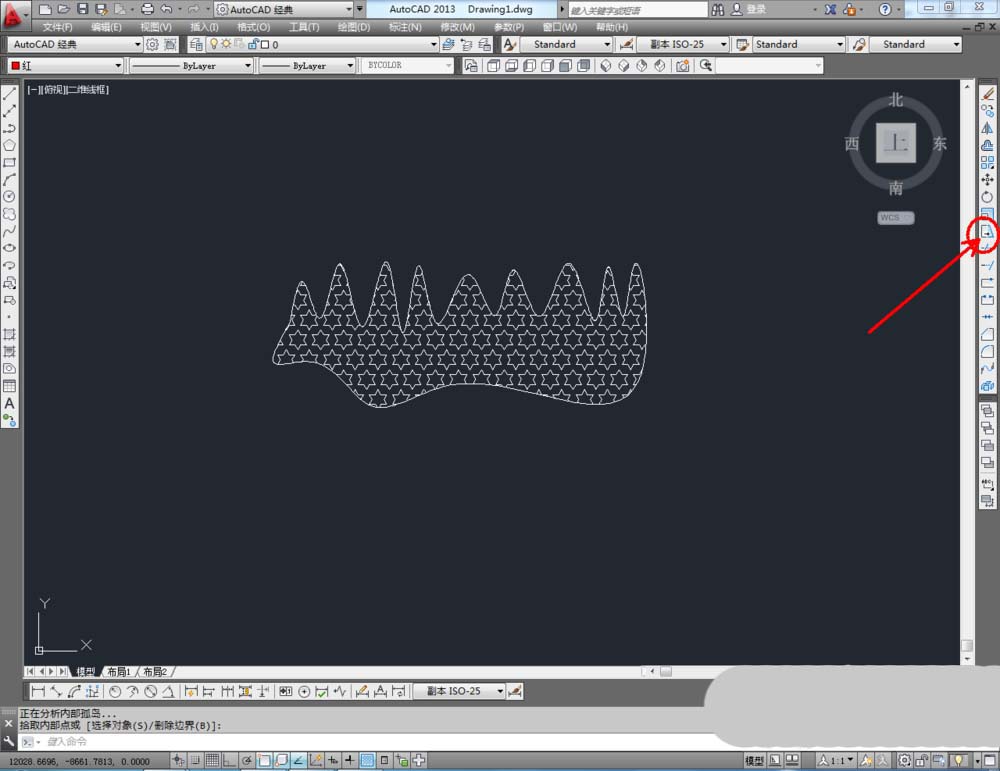Open the 编辑(E) menu
Image resolution: width=1000 pixels, height=771 pixels.
106,27
